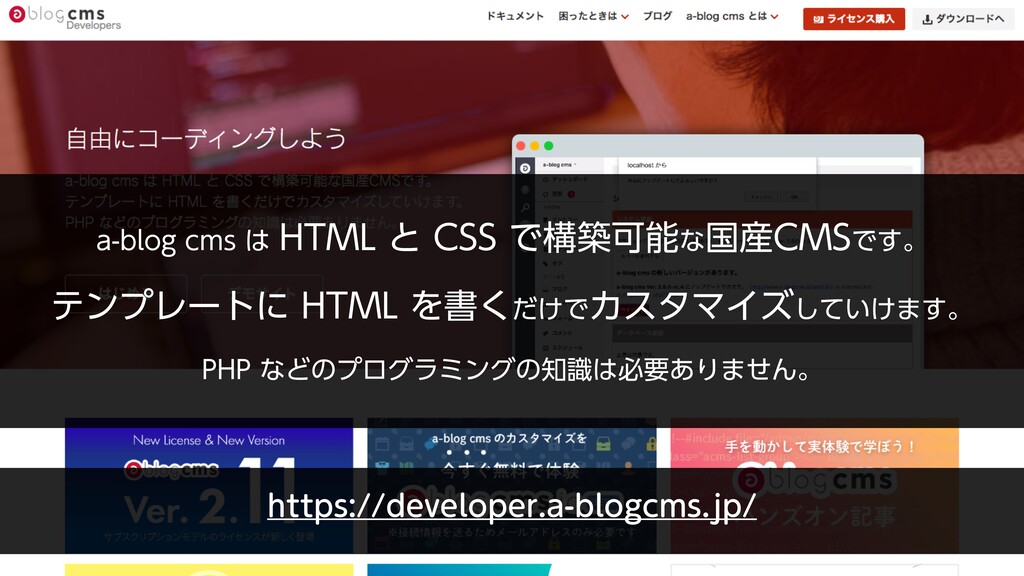This screenshot has height=576, width=1024.
Task: Expand the 困ったときは dropdown
Action: 593,16
